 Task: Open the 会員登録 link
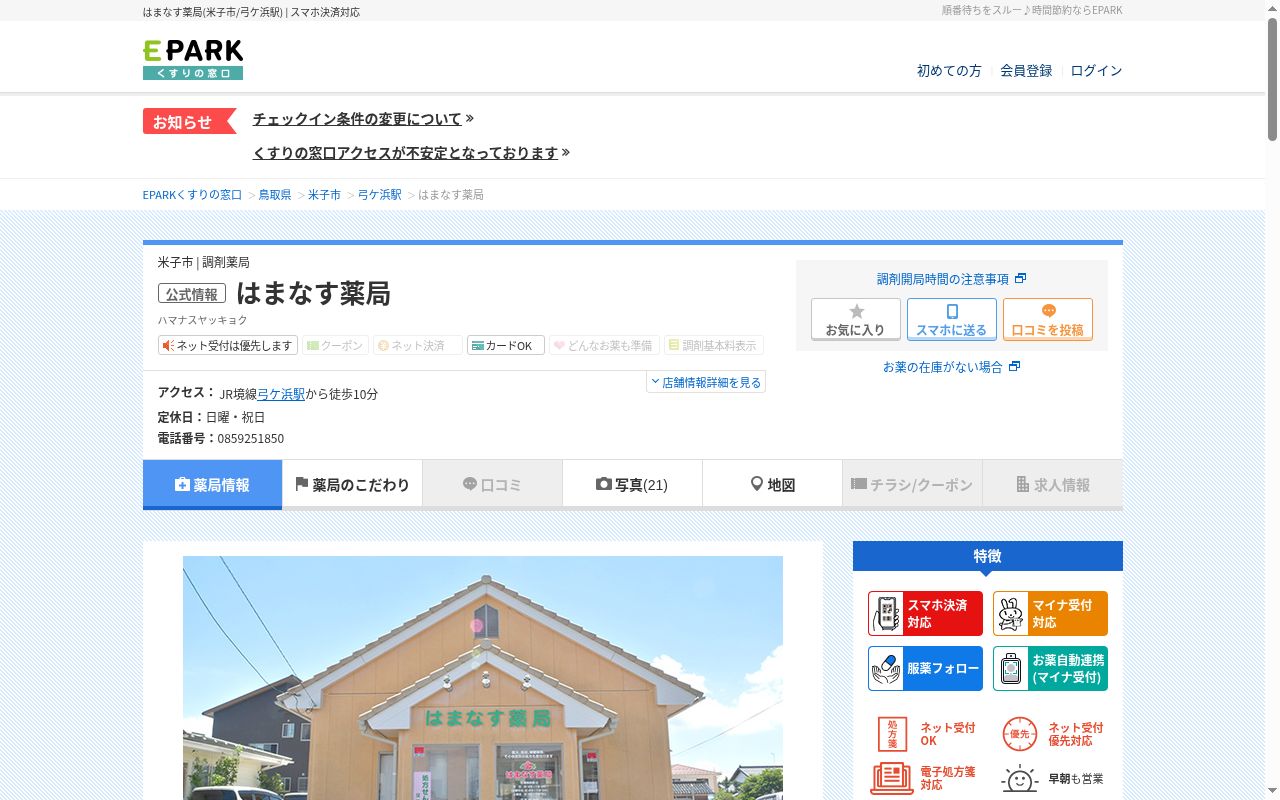click(1026, 71)
